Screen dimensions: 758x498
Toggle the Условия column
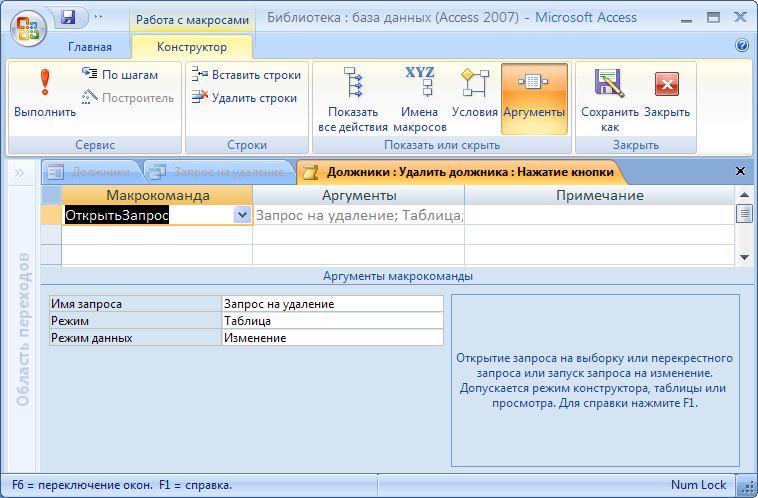pyautogui.click(x=475, y=93)
